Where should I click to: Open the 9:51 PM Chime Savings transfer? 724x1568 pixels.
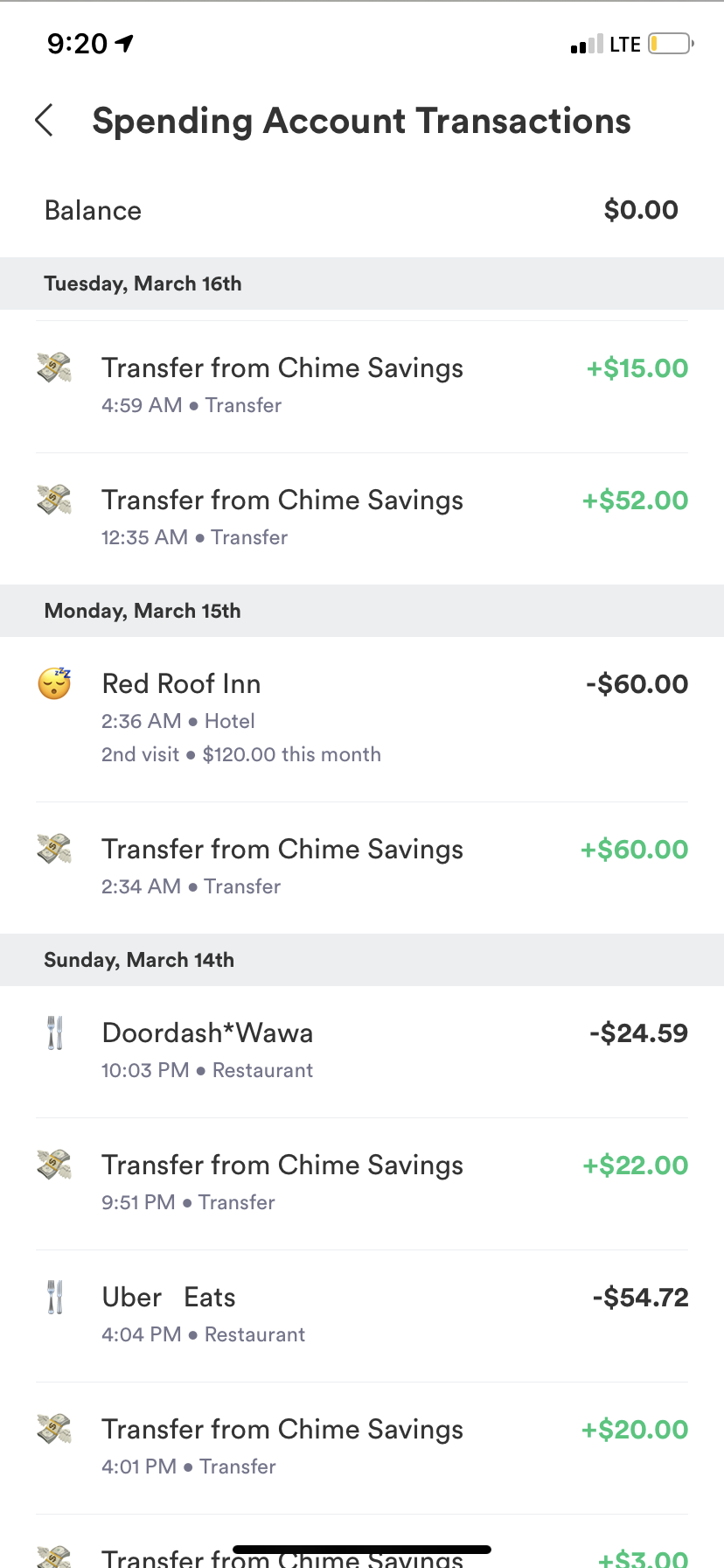(282, 1165)
